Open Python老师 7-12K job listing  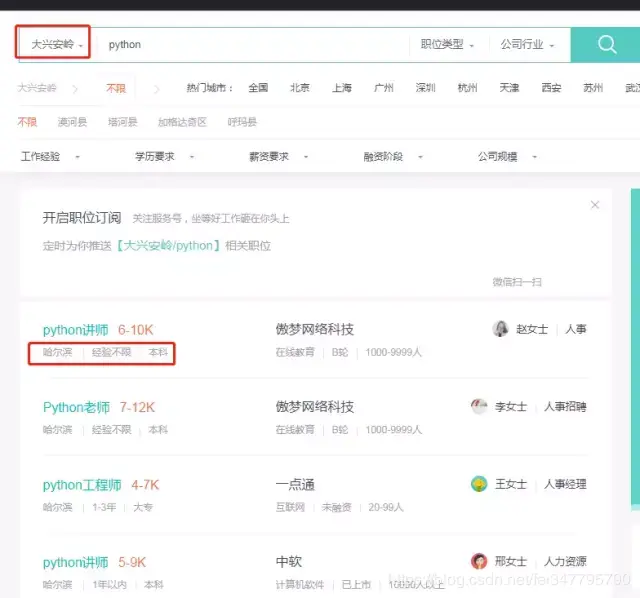click(x=76, y=407)
